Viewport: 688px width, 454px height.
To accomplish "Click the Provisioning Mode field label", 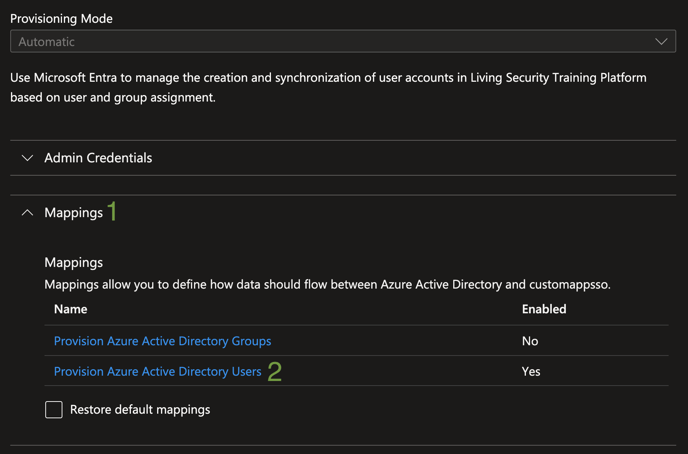I will coord(61,18).
